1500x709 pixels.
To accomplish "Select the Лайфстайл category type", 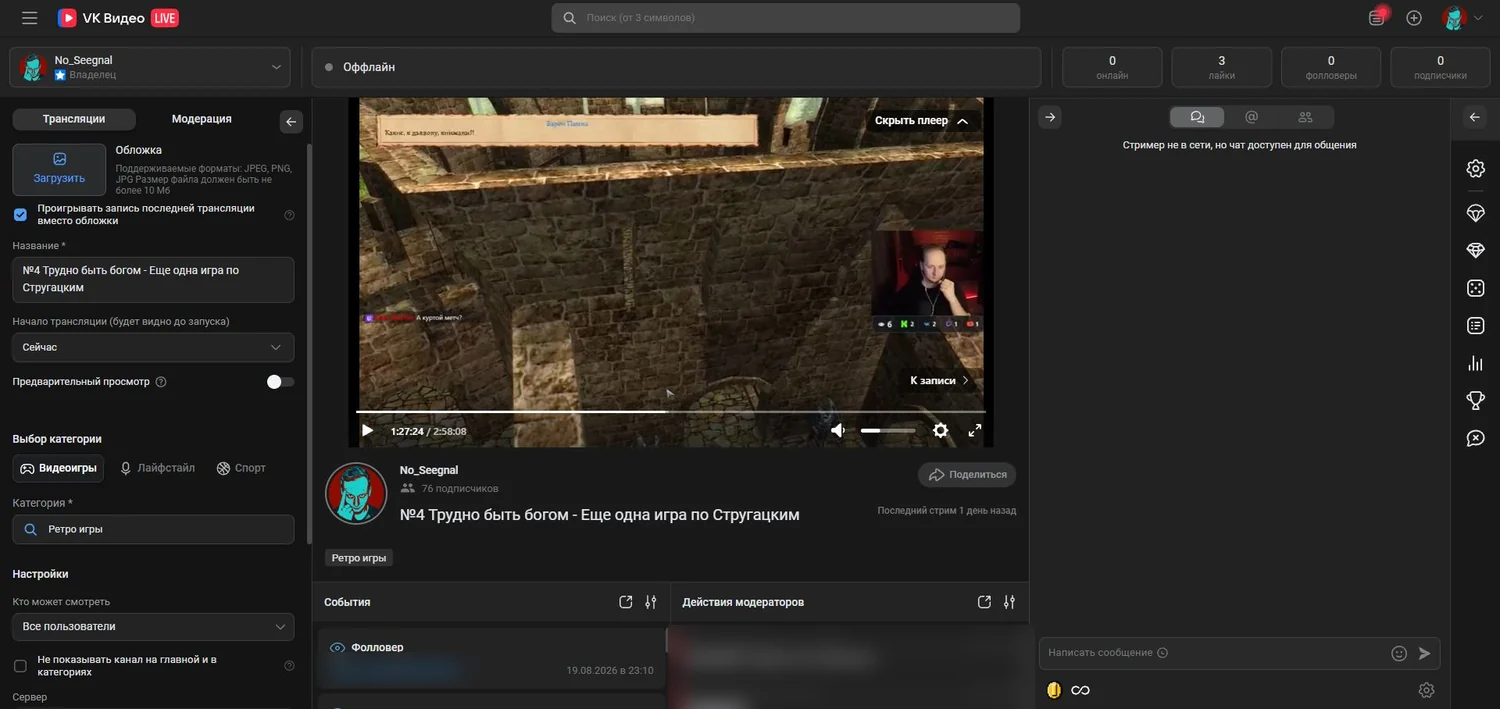I will 157,468.
